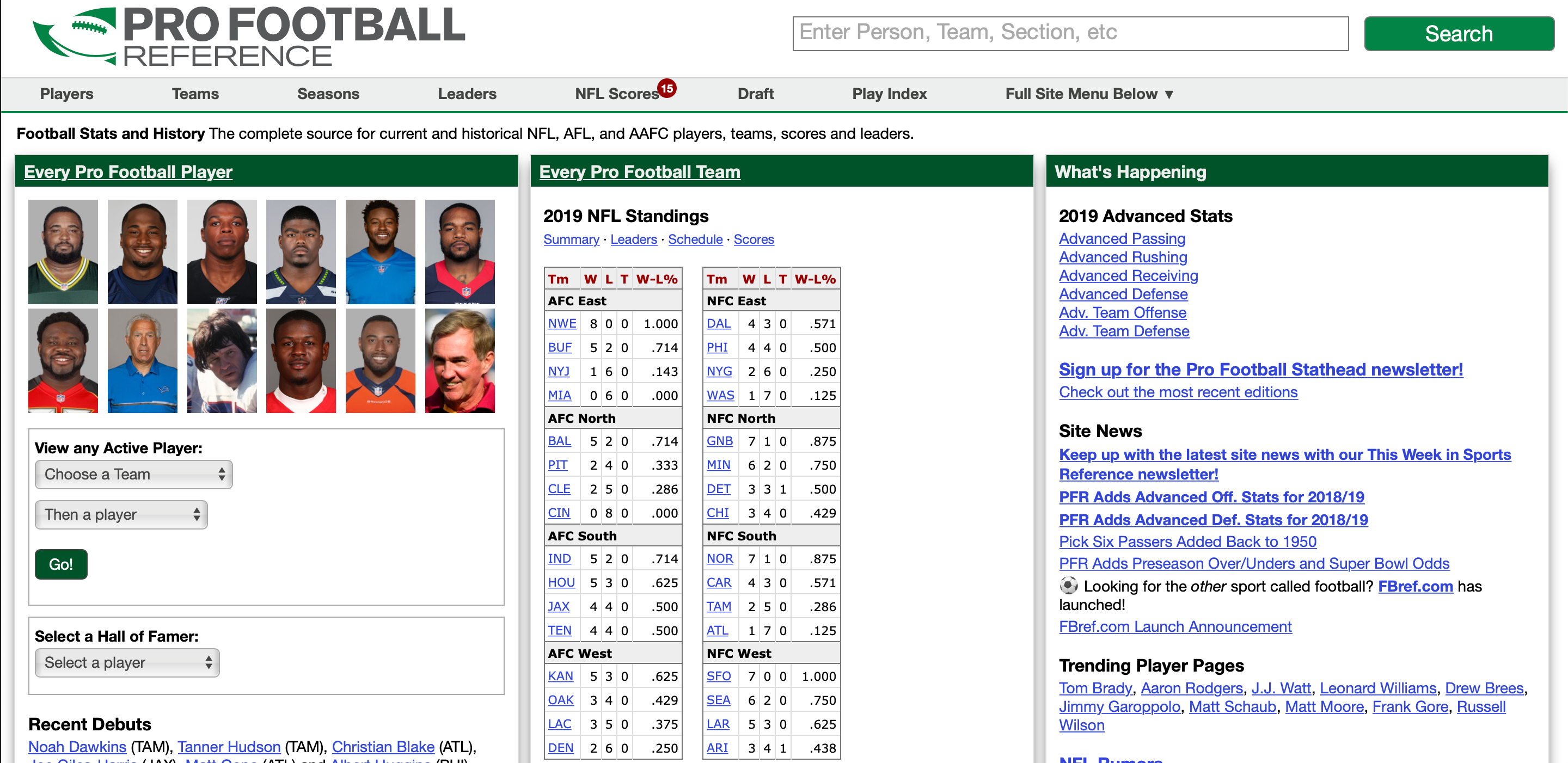This screenshot has width=1568, height=763.
Task: Open the HOU team link
Action: point(561,582)
